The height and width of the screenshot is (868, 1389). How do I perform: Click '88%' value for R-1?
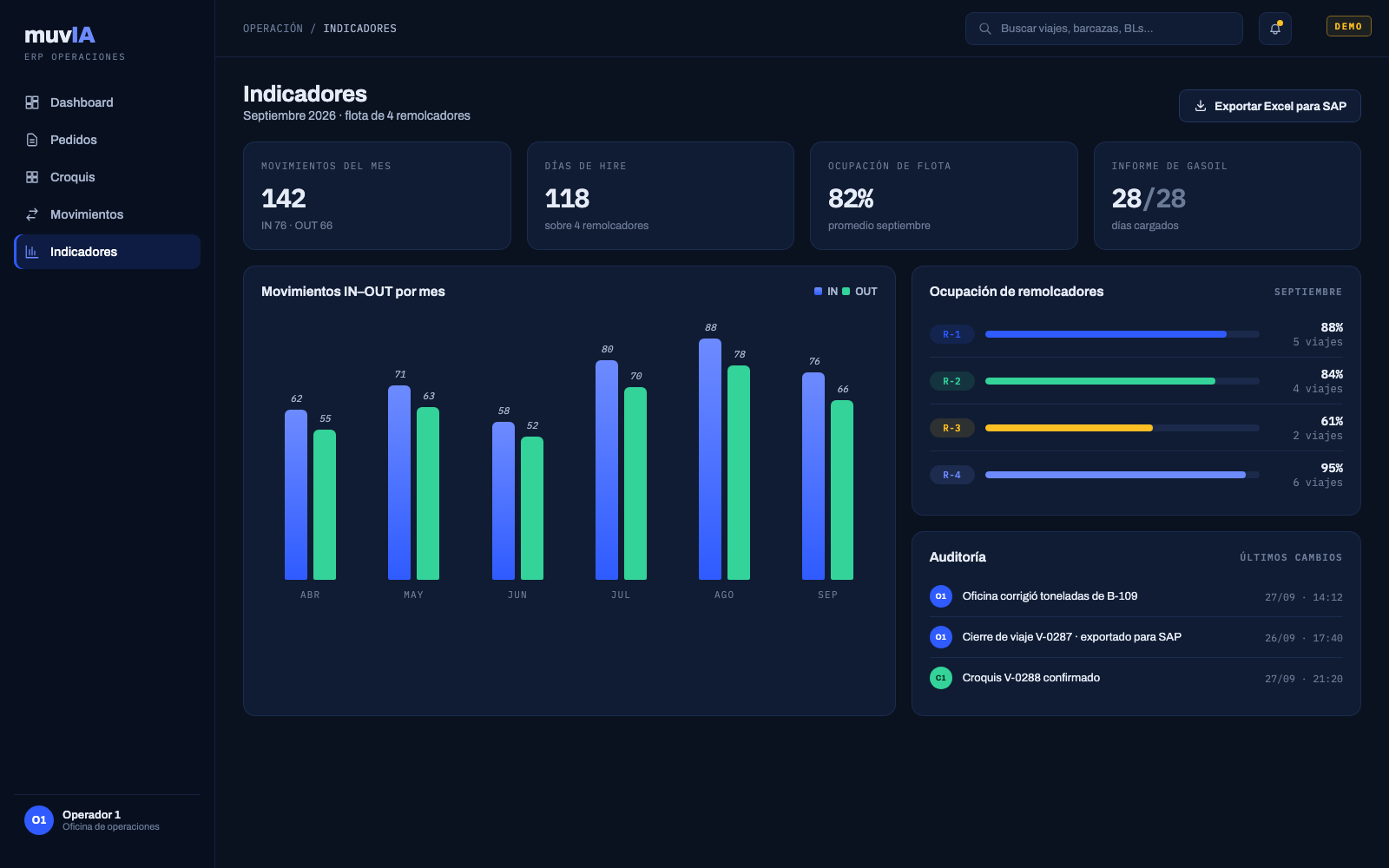1332,327
